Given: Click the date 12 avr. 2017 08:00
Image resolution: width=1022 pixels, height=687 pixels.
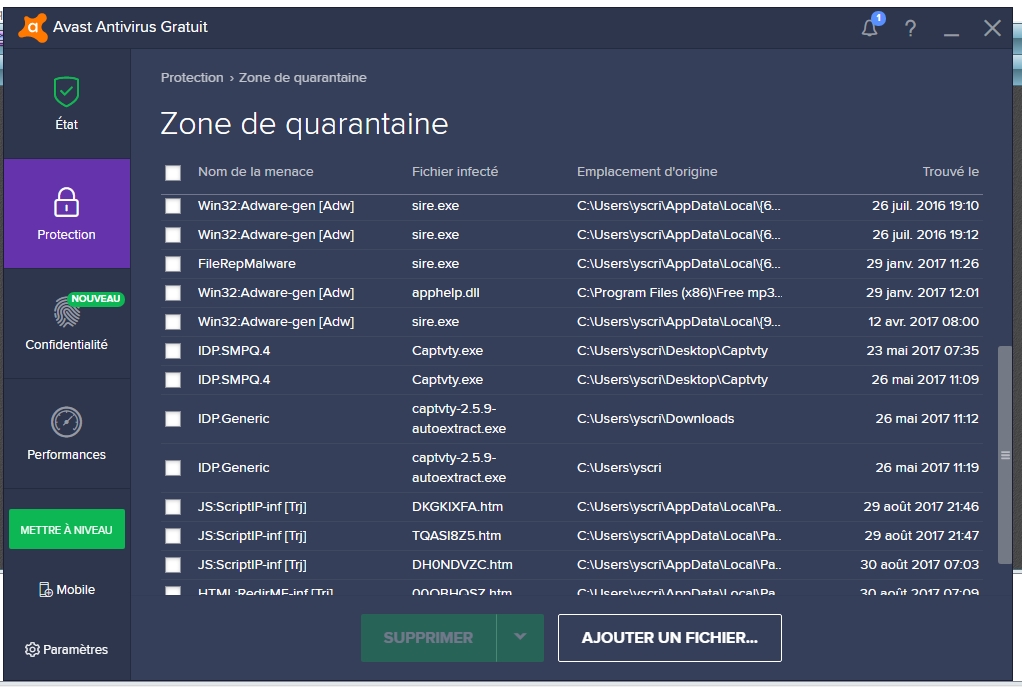Looking at the screenshot, I should (x=924, y=322).
